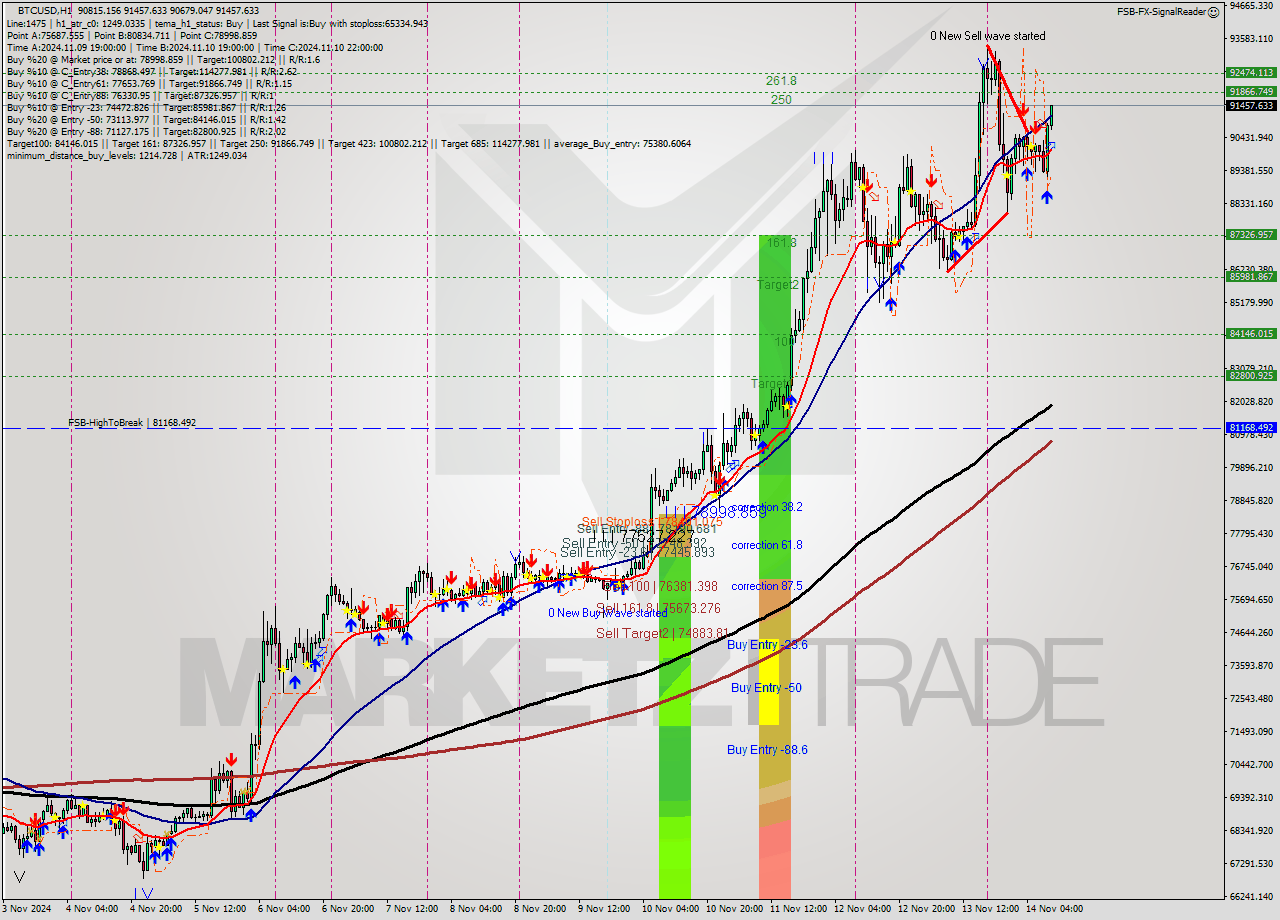Click the 77795.430 price axis value
Screen dimensions: 1280x920
pyautogui.click(x=1251, y=533)
